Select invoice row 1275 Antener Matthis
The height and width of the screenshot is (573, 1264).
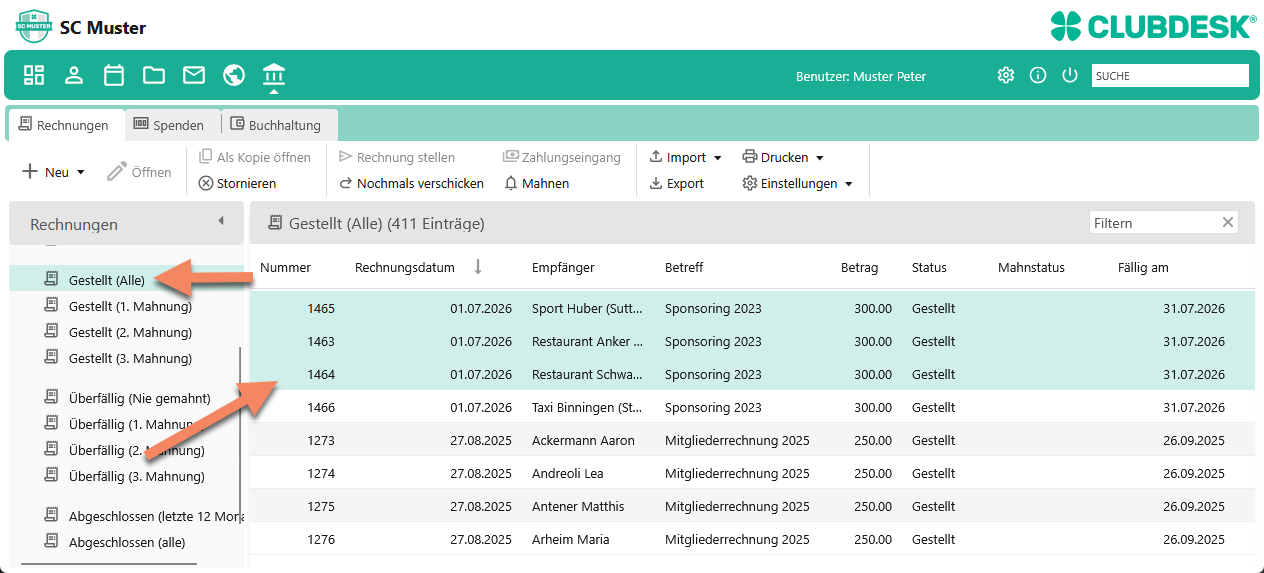752,506
